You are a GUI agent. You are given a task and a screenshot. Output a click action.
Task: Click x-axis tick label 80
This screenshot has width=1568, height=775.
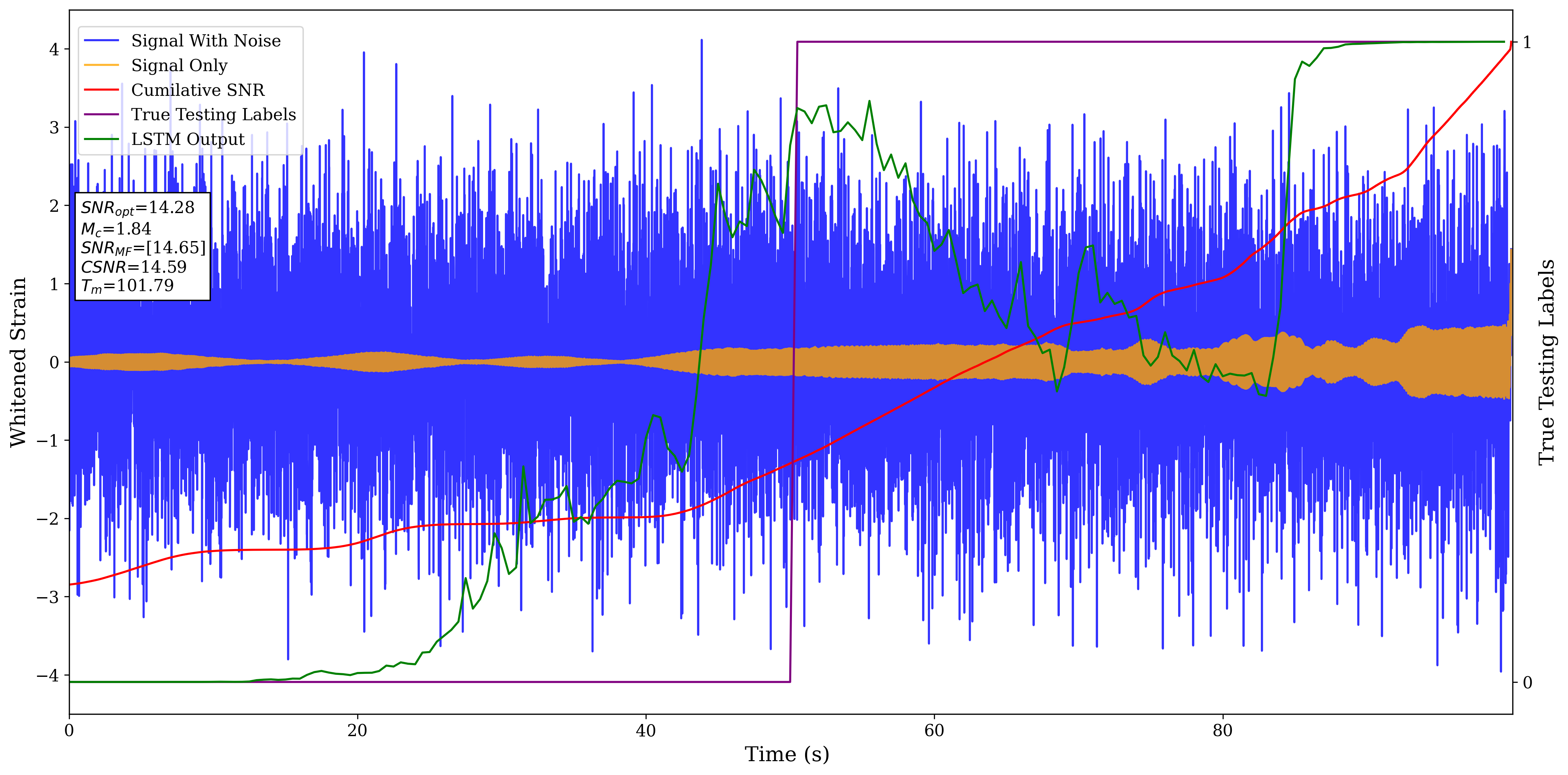(1222, 731)
